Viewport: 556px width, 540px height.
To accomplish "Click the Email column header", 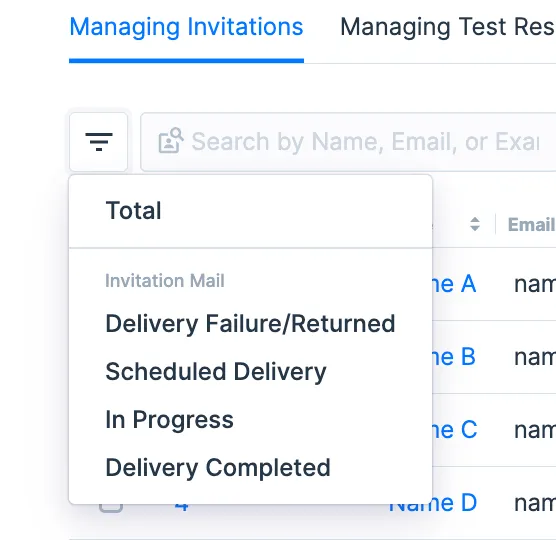I will 531,224.
